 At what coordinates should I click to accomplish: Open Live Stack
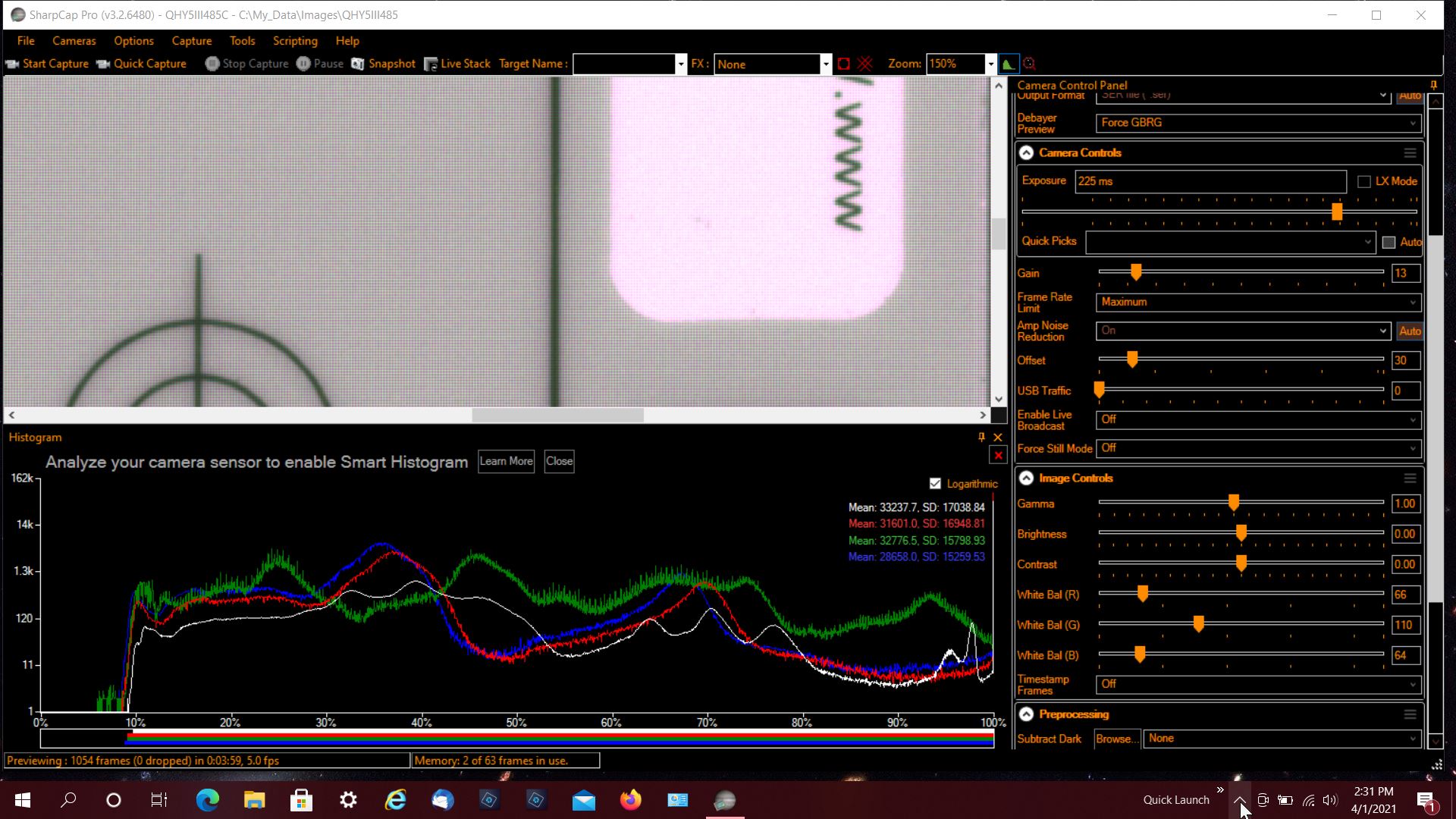pos(457,64)
